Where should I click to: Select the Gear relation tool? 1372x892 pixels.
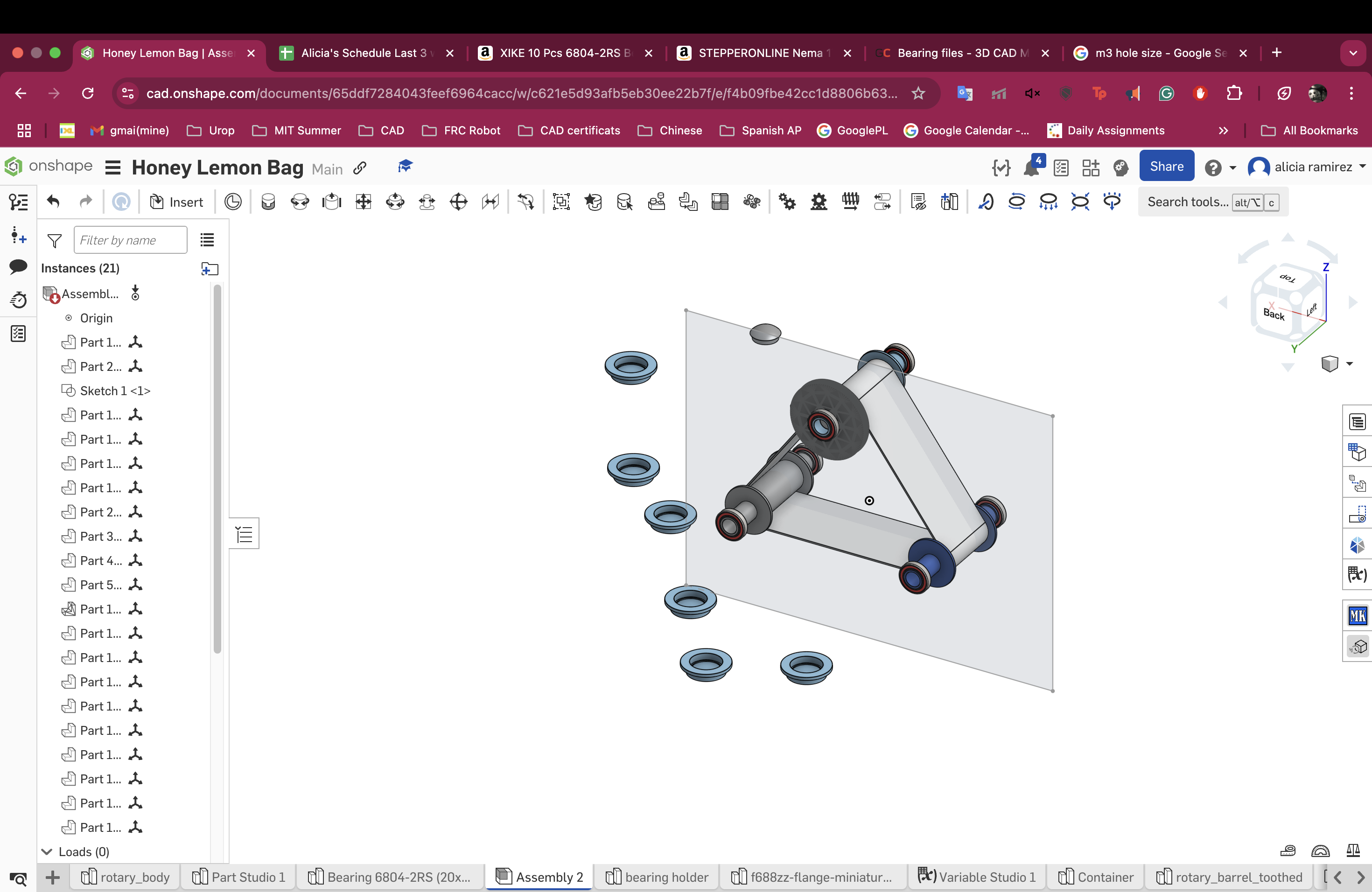point(787,202)
